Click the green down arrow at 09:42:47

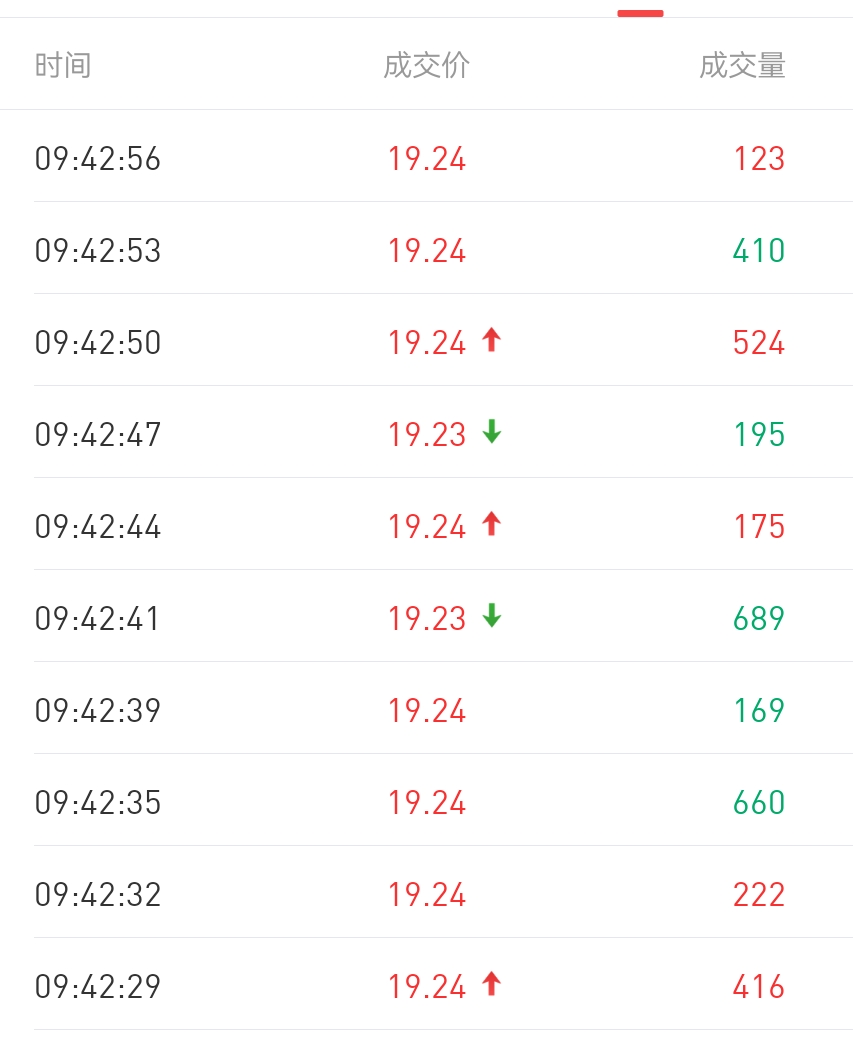pyautogui.click(x=491, y=433)
